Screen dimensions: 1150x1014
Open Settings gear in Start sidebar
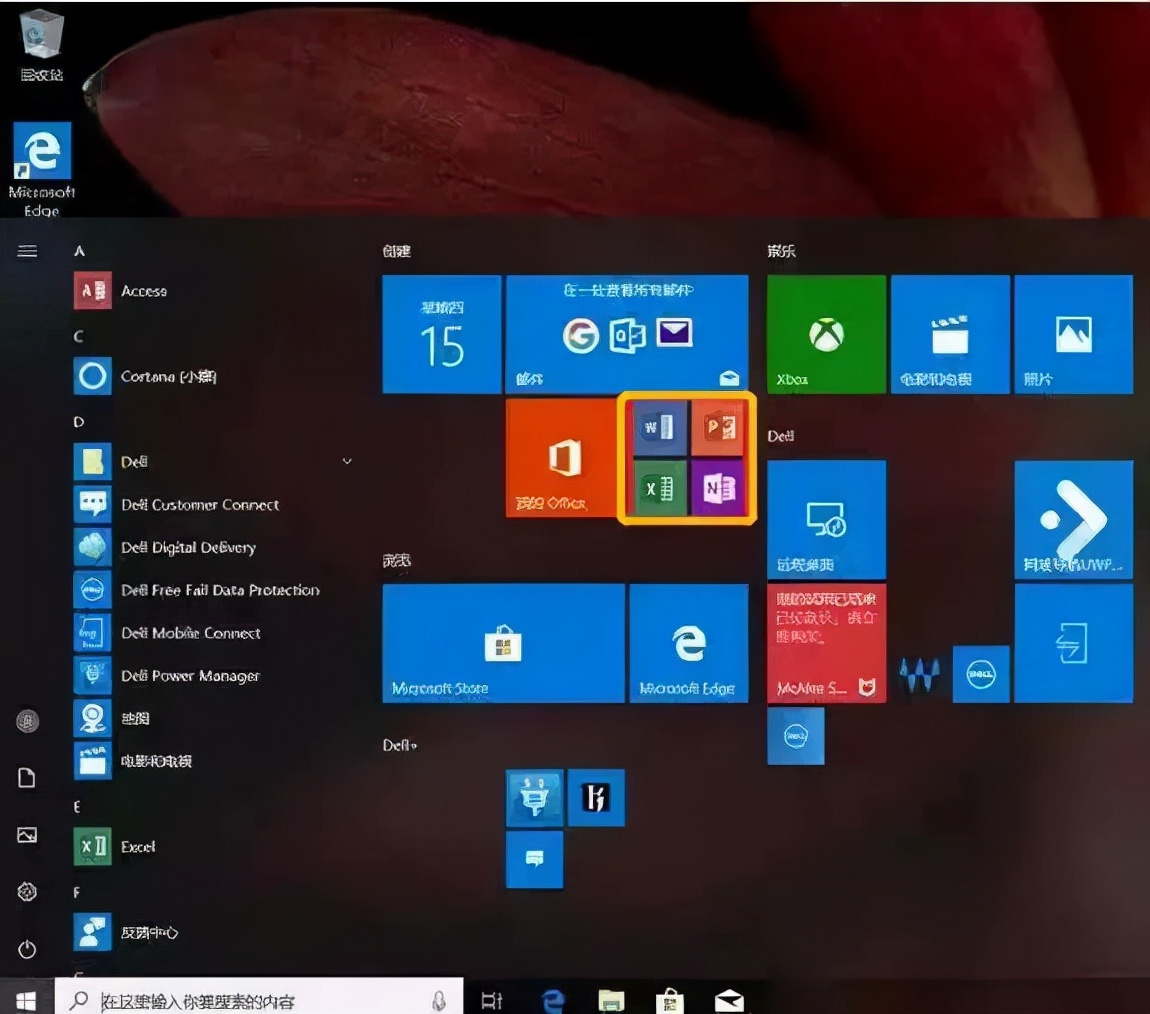[x=28, y=891]
